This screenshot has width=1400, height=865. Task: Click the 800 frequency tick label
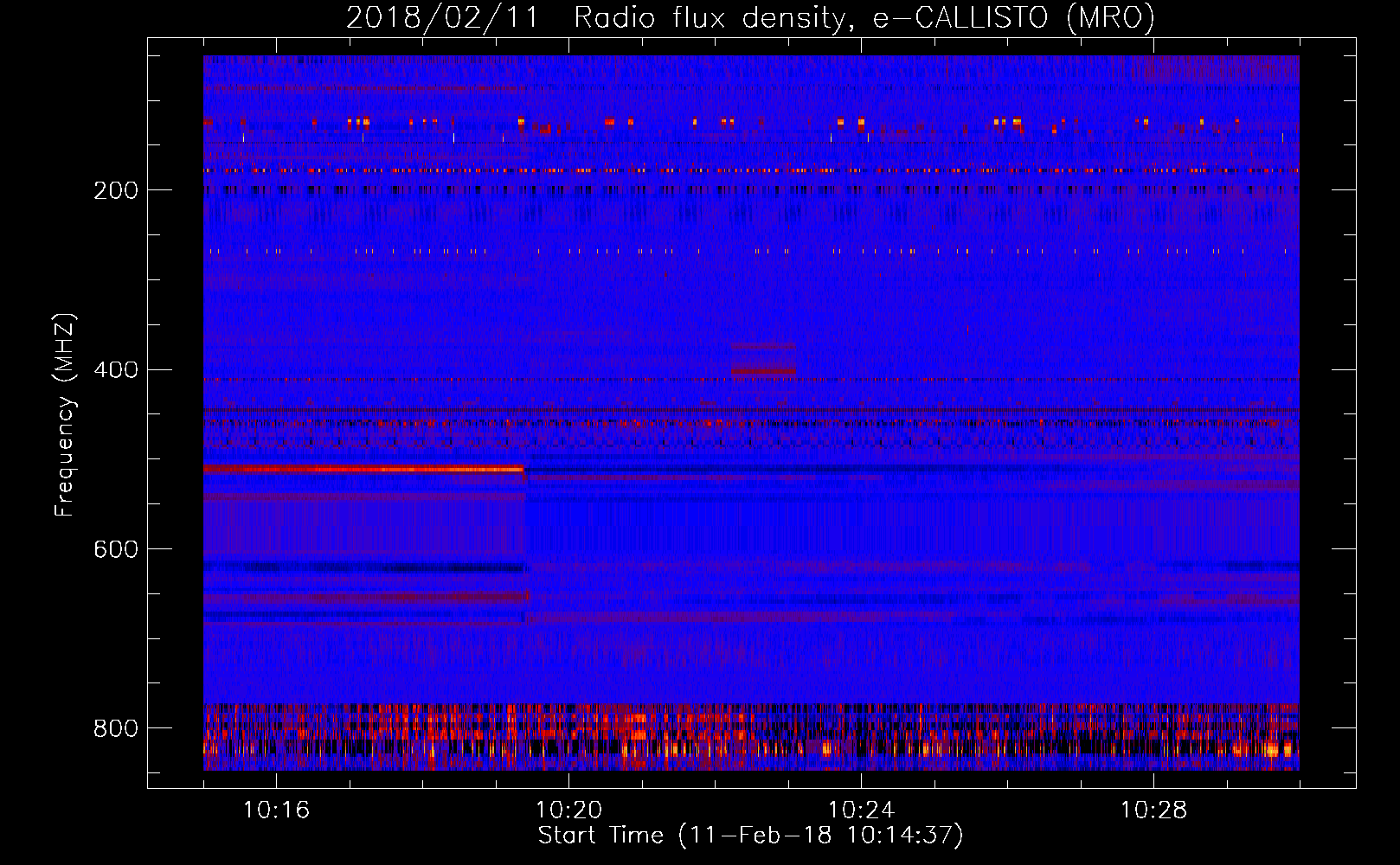[116, 729]
